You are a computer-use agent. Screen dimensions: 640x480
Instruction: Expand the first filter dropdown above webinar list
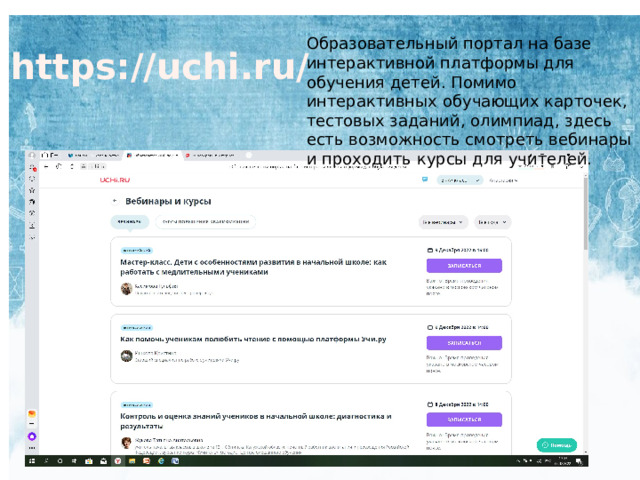tap(443, 222)
